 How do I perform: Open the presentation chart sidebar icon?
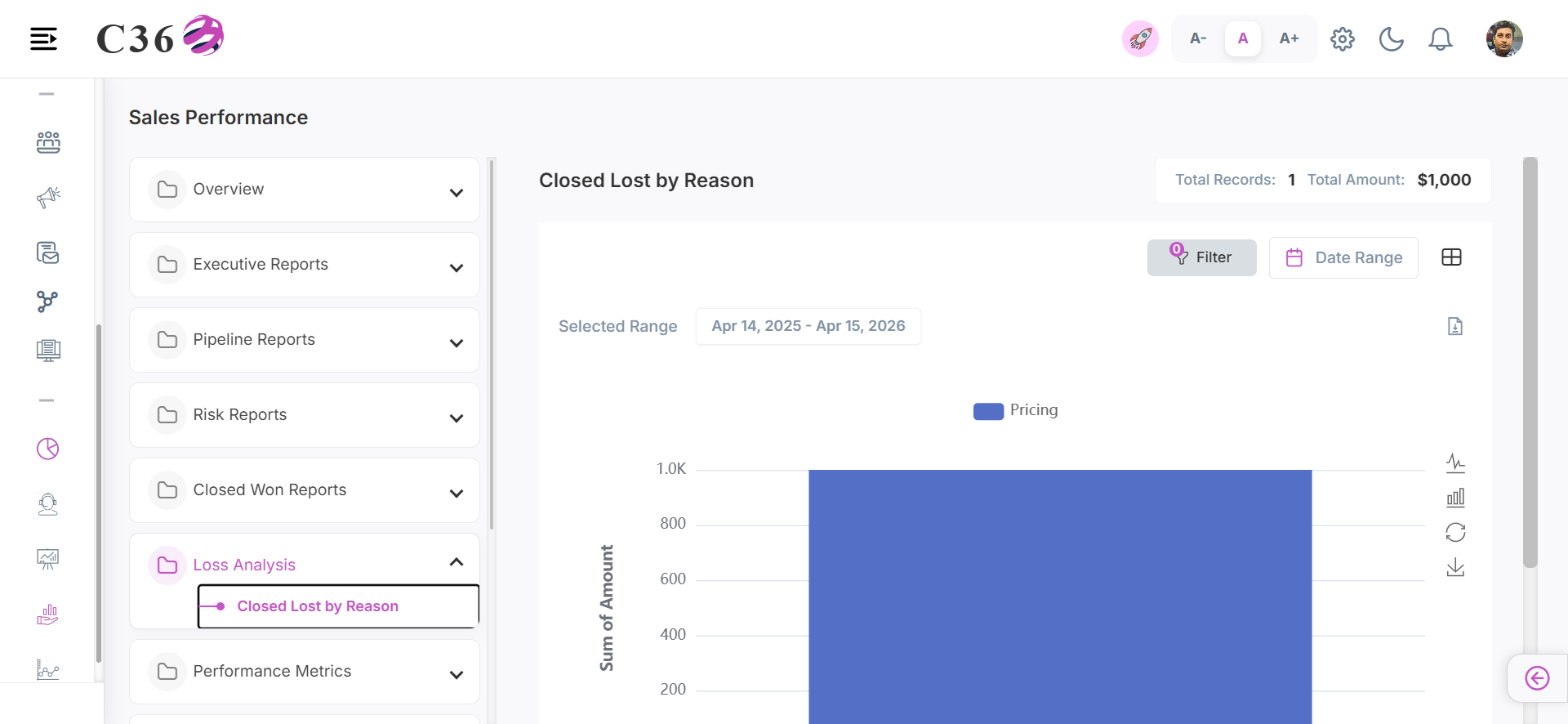click(x=48, y=559)
